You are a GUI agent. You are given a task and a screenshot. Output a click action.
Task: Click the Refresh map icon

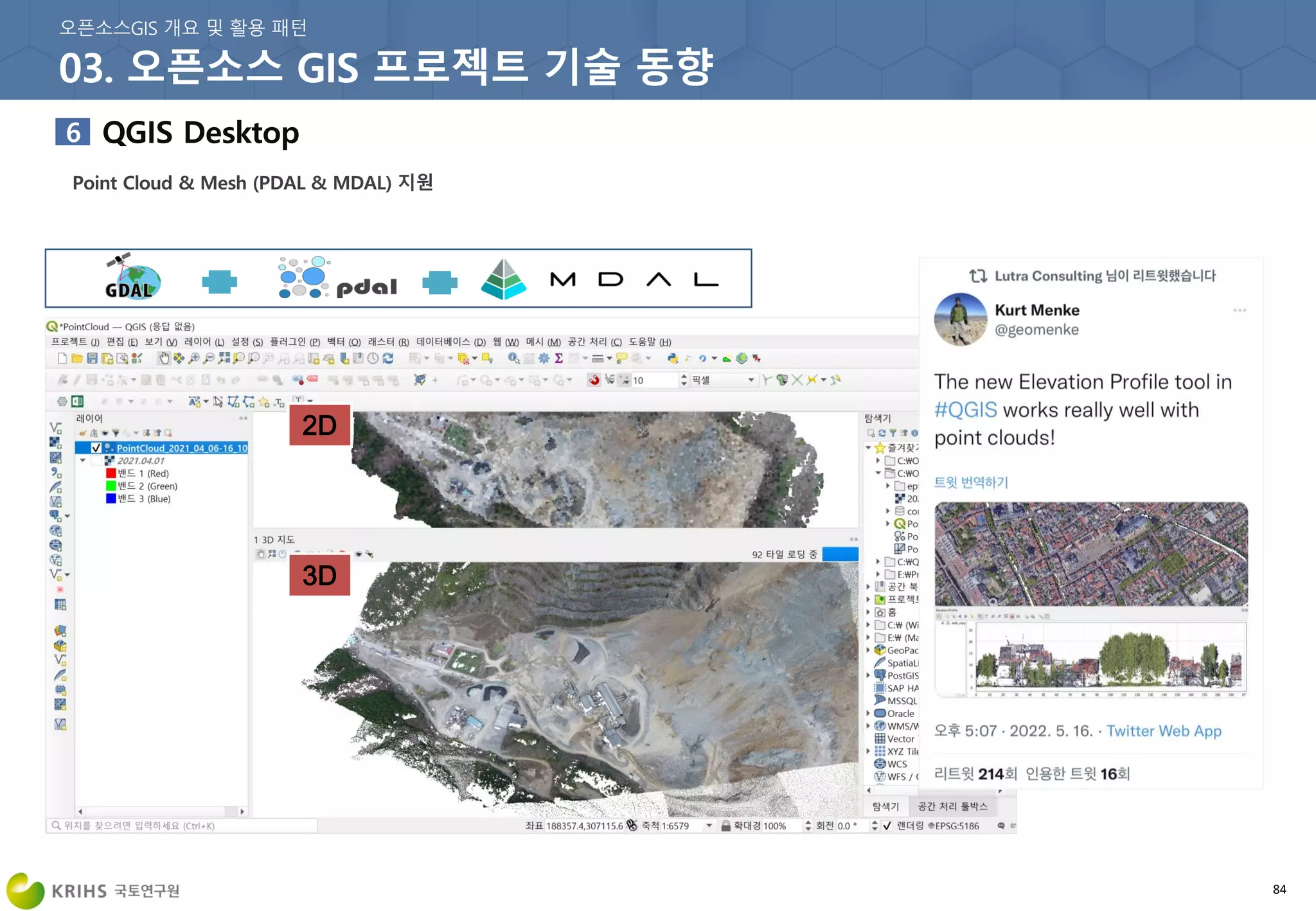coord(388,358)
